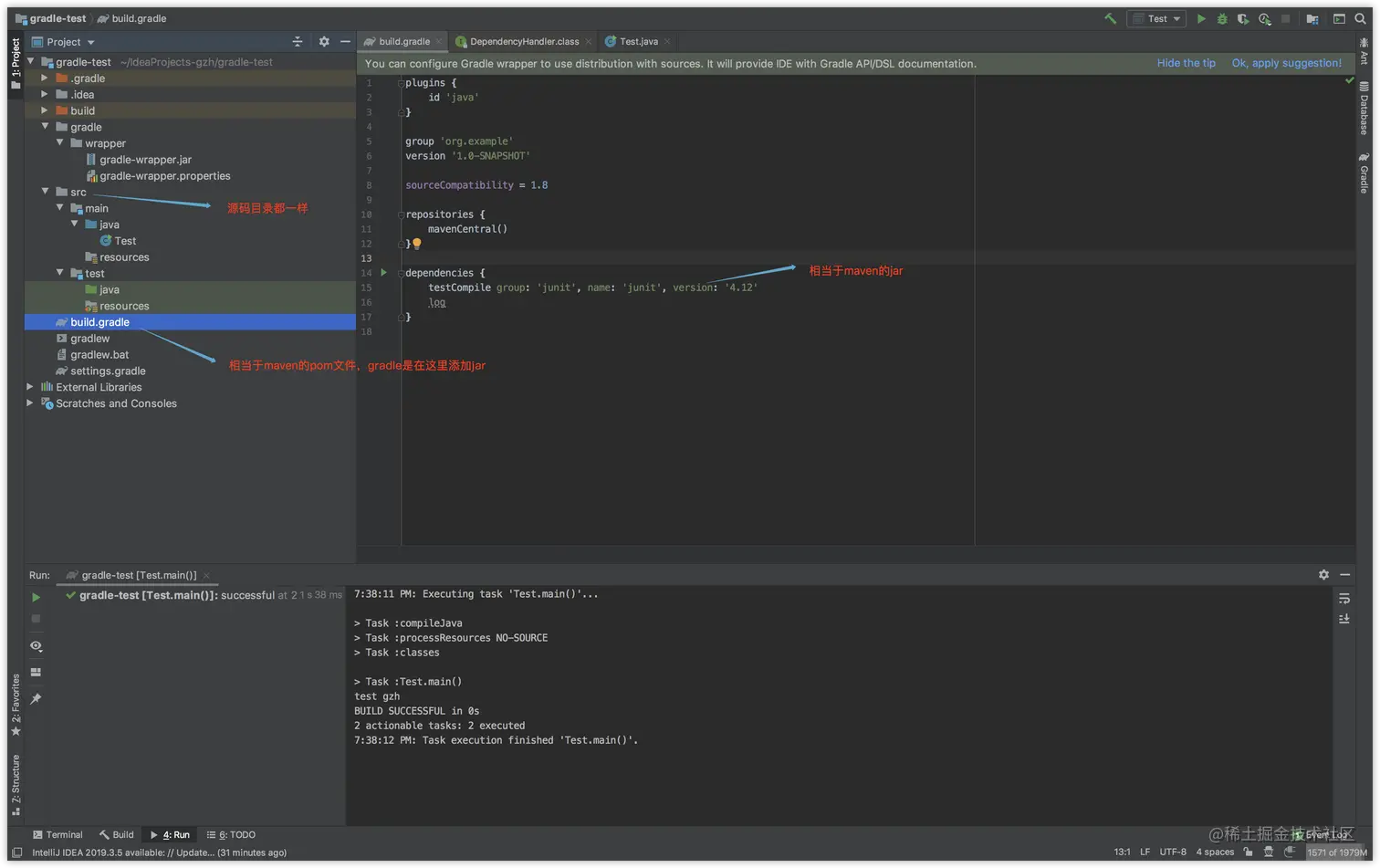Run with Coverage shield icon
The height and width of the screenshot is (868, 1380).
pyautogui.click(x=1243, y=18)
